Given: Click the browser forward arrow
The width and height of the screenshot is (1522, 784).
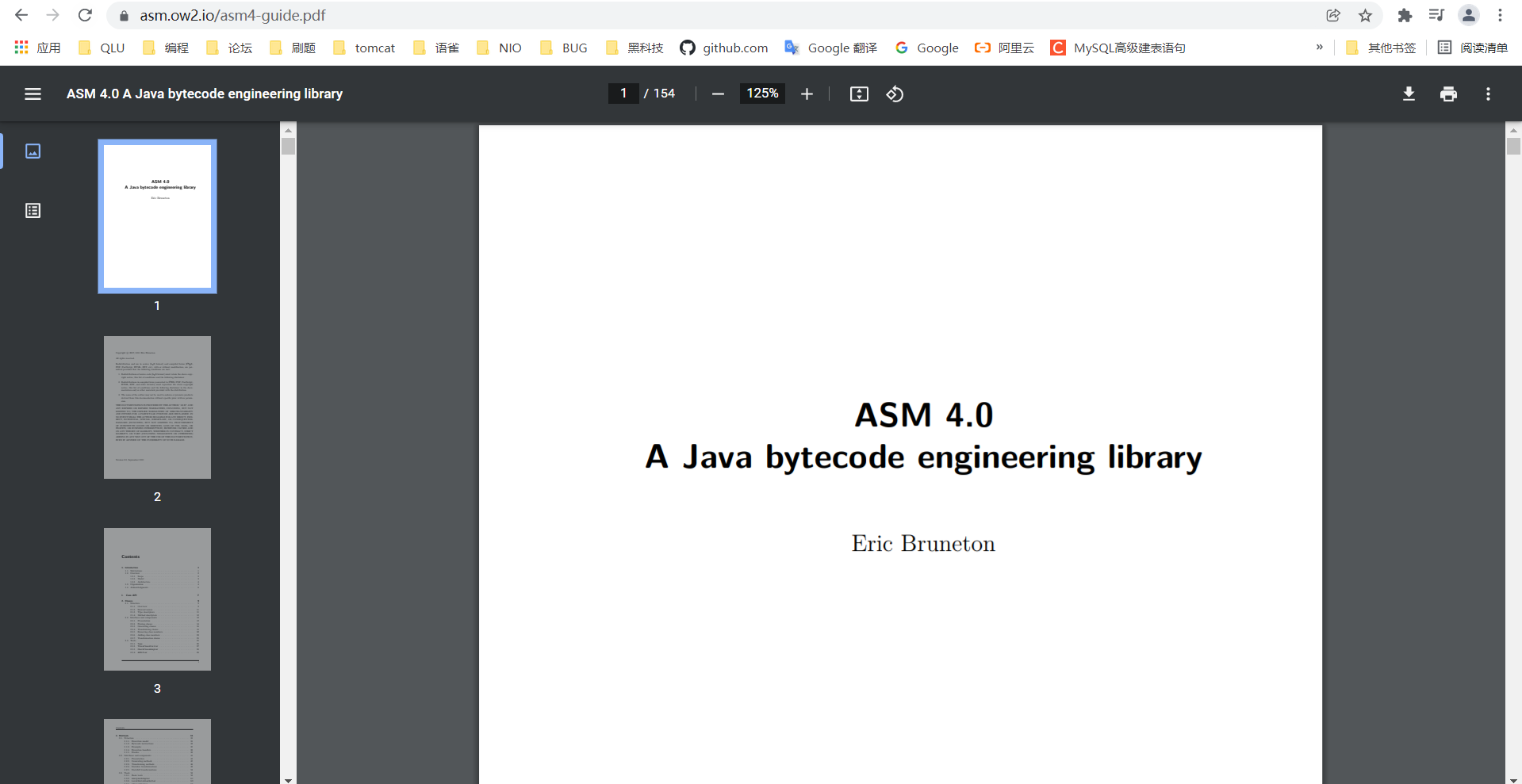Looking at the screenshot, I should pyautogui.click(x=53, y=15).
